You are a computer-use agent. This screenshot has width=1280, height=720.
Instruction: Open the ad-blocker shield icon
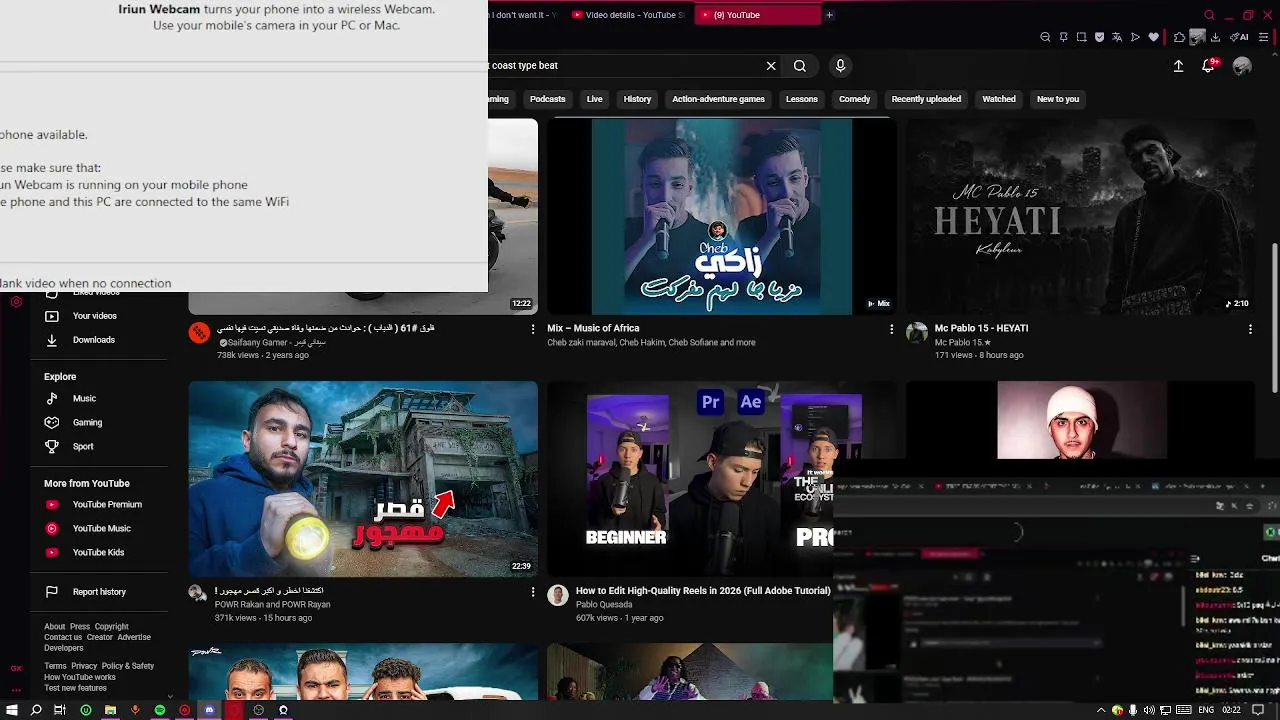click(1099, 37)
